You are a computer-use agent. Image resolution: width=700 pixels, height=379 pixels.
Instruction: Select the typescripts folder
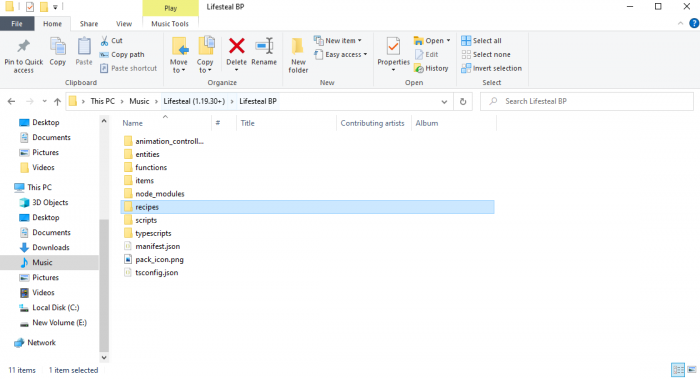click(x=147, y=233)
